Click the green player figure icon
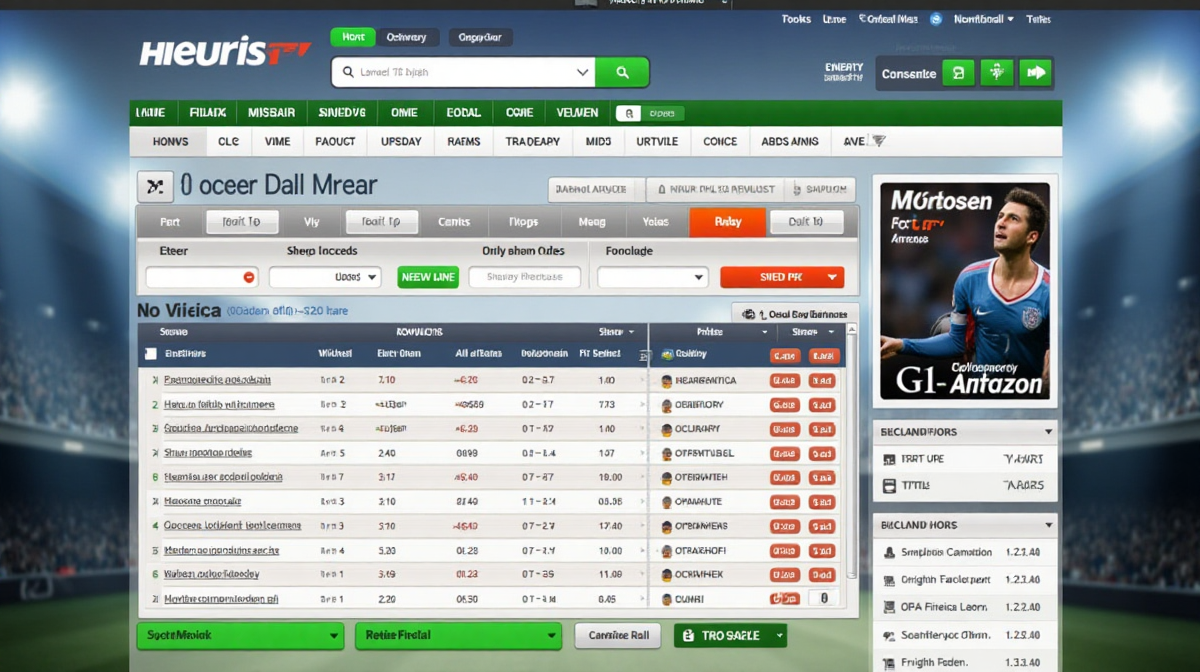Image resolution: width=1200 pixels, height=672 pixels. (x=997, y=73)
